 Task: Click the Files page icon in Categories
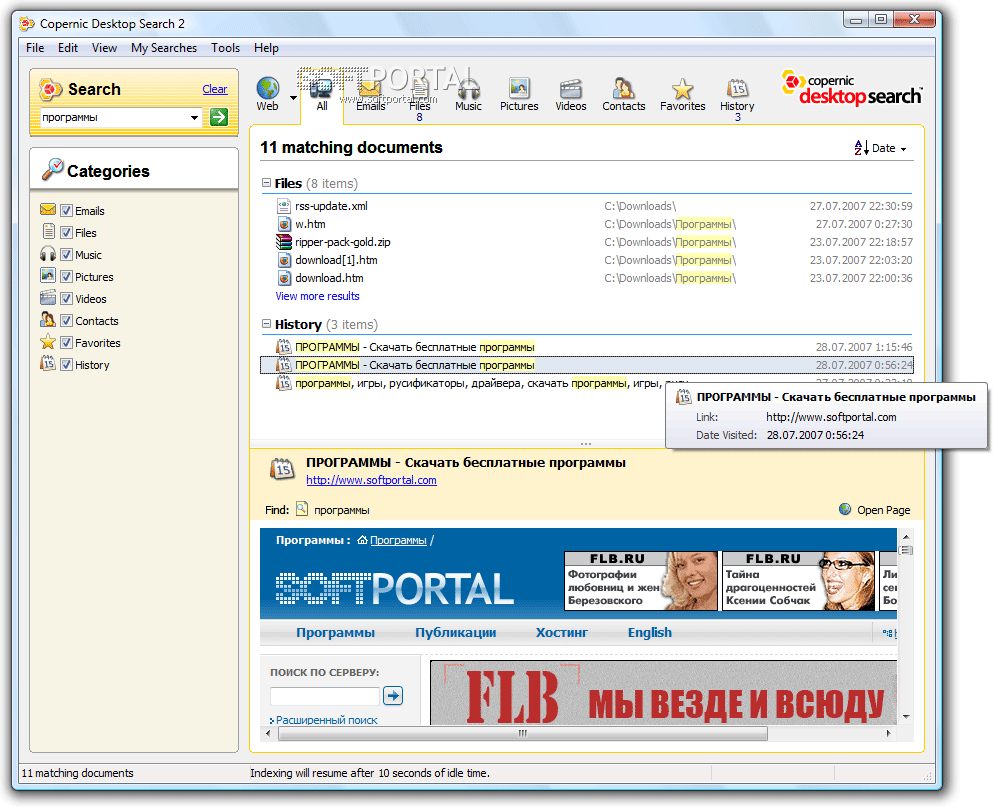48,232
